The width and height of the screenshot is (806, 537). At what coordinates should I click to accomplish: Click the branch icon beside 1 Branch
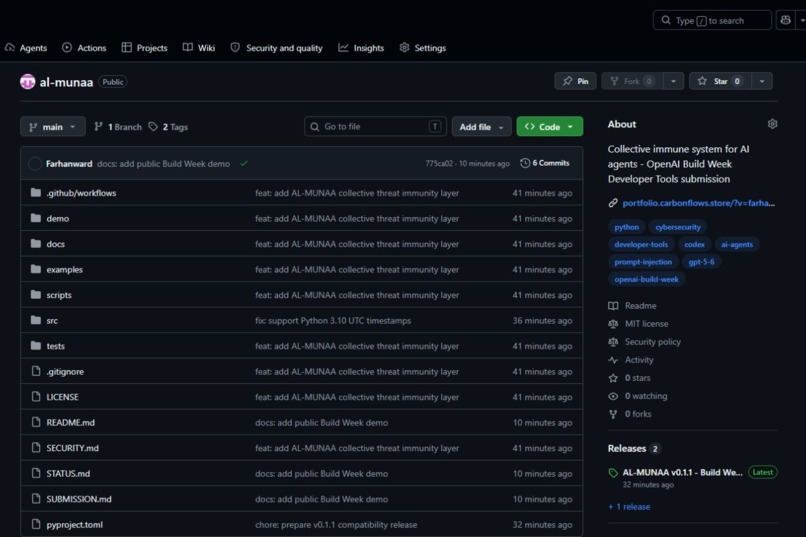coord(98,126)
